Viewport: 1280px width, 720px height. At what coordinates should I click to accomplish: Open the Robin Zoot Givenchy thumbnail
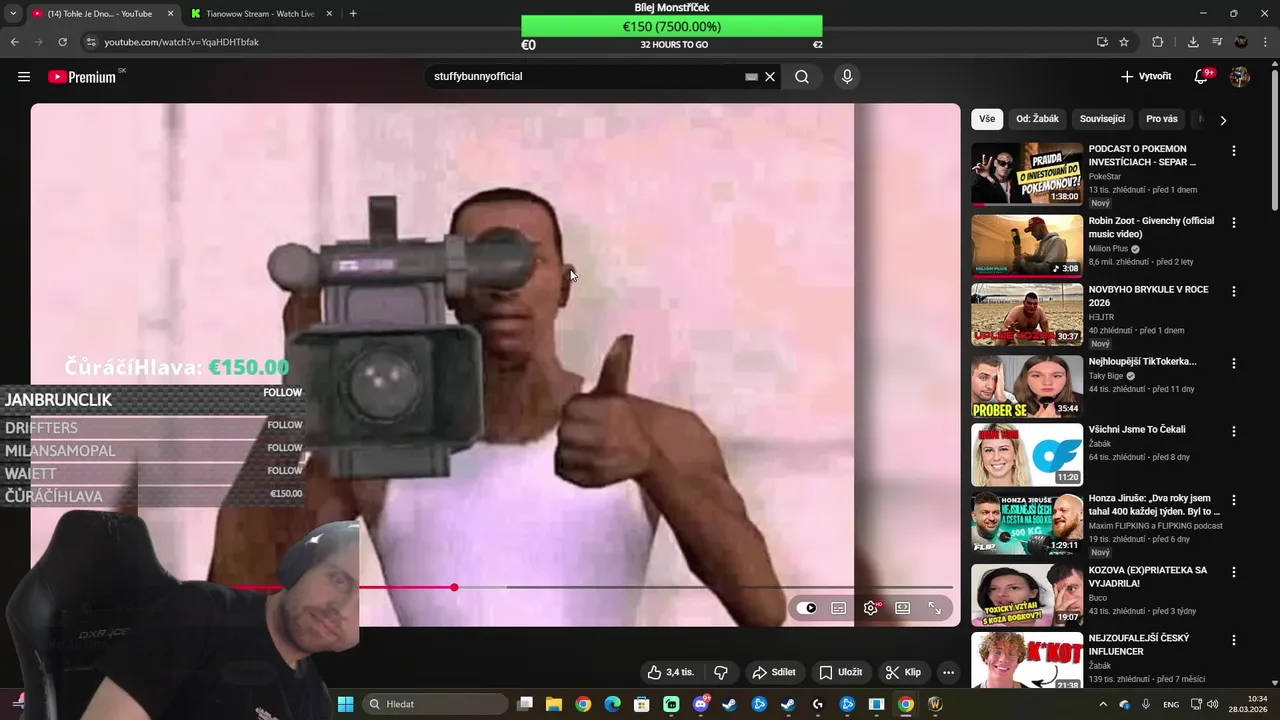[1027, 246]
